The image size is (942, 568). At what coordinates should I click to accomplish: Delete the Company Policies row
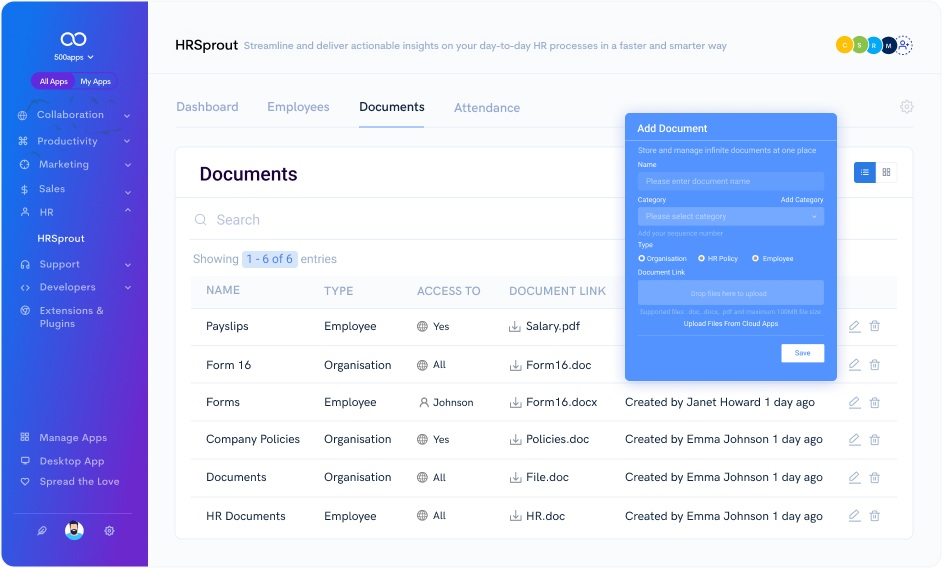(x=875, y=440)
